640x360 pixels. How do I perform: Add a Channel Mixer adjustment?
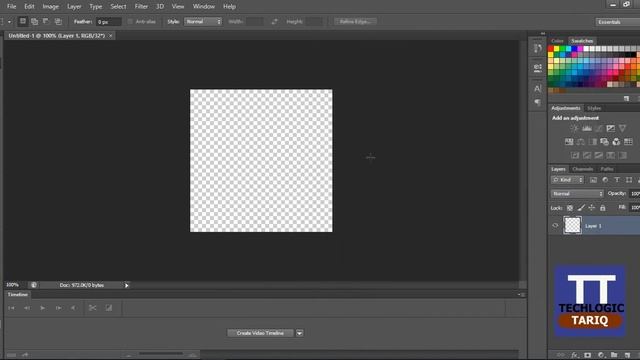[x=616, y=142]
